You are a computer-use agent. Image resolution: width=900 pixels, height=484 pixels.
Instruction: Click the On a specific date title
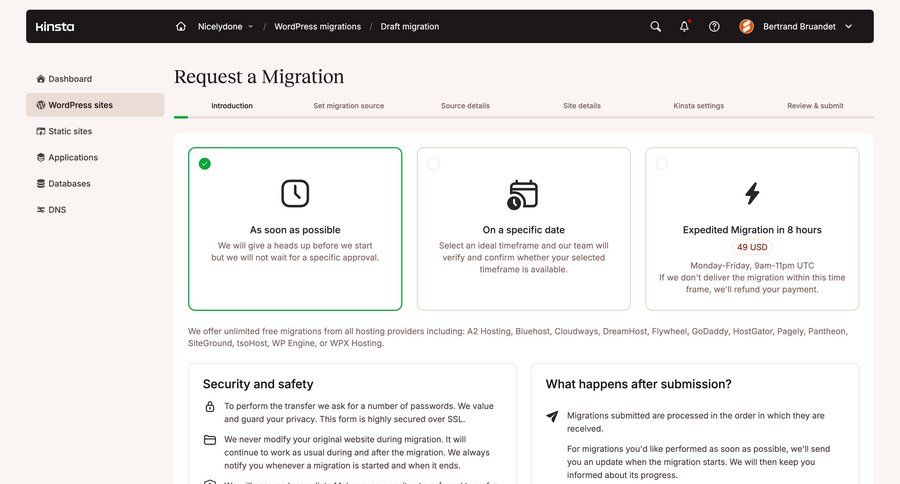click(x=523, y=230)
